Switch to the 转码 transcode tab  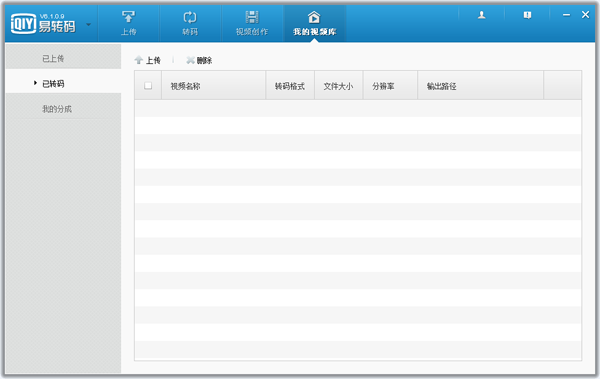tap(190, 23)
